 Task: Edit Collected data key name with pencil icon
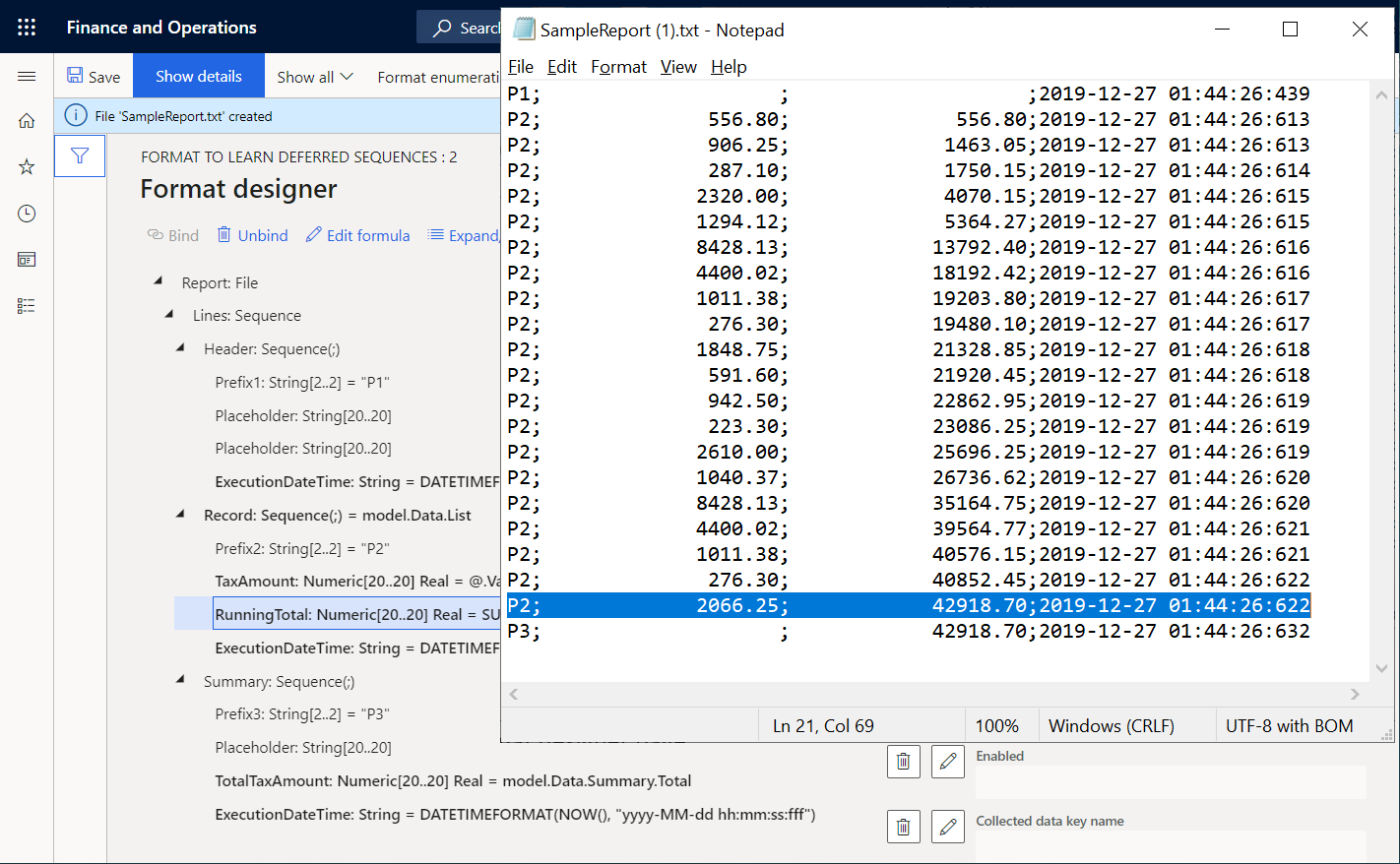(947, 826)
